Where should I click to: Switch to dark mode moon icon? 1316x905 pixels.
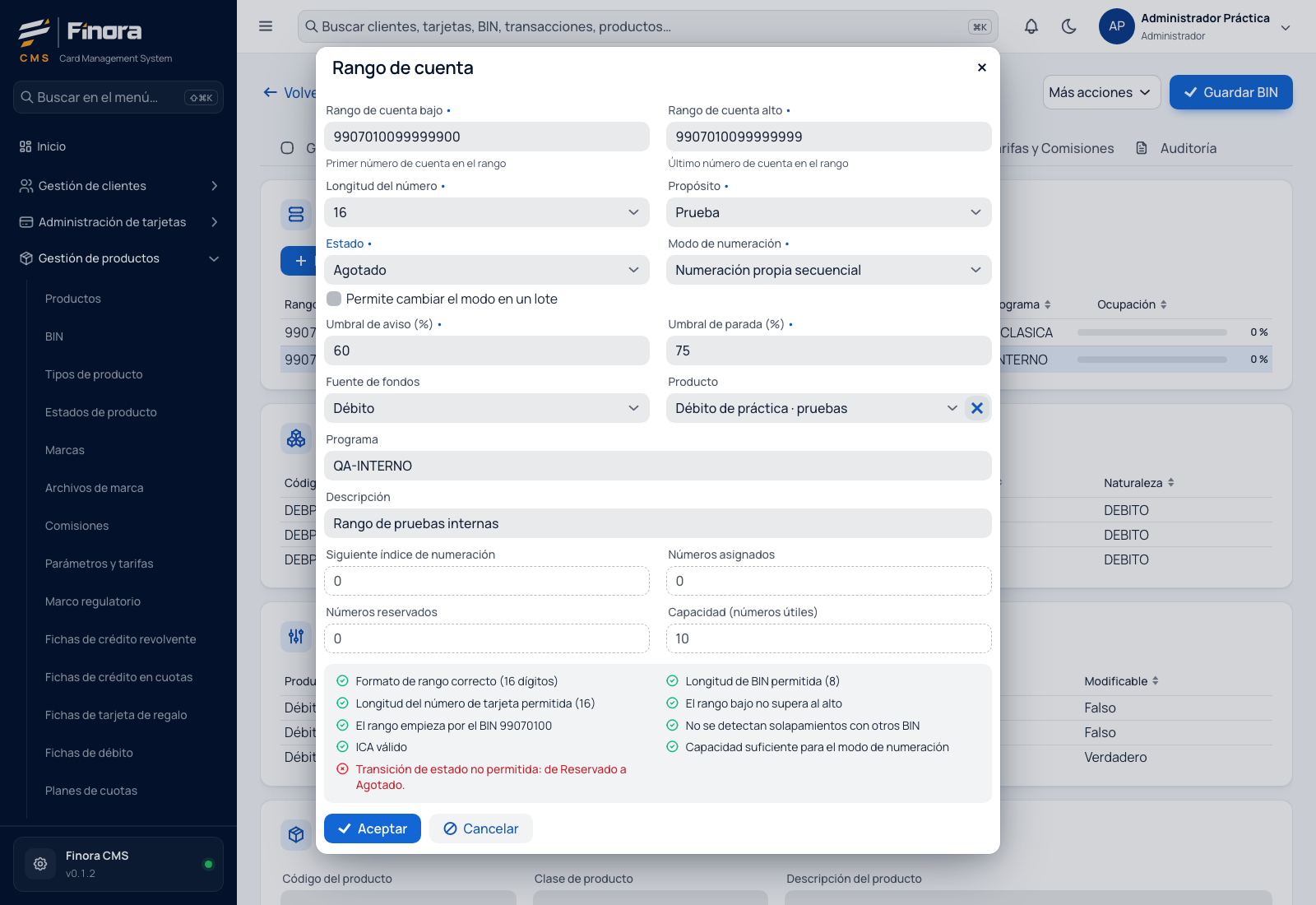(x=1069, y=26)
